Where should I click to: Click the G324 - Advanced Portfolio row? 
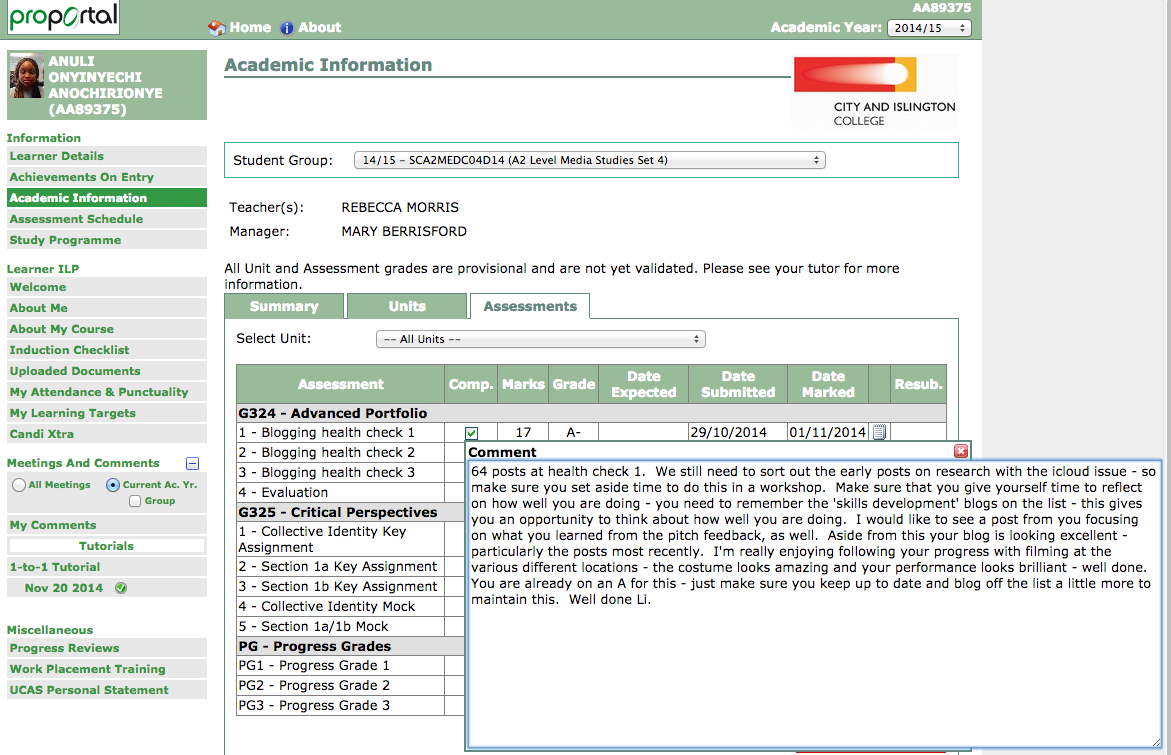coord(591,413)
